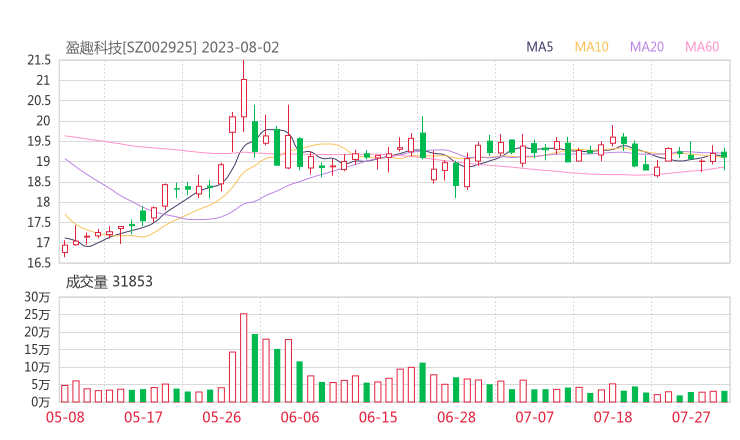
Task: Click the first candlestick at 05-08
Action: point(65,248)
